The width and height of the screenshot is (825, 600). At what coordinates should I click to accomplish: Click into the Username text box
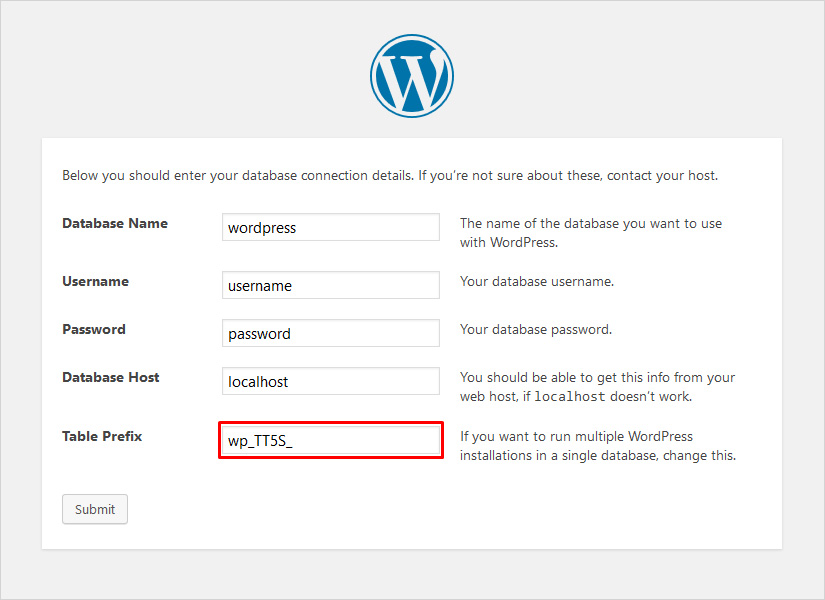[x=330, y=285]
